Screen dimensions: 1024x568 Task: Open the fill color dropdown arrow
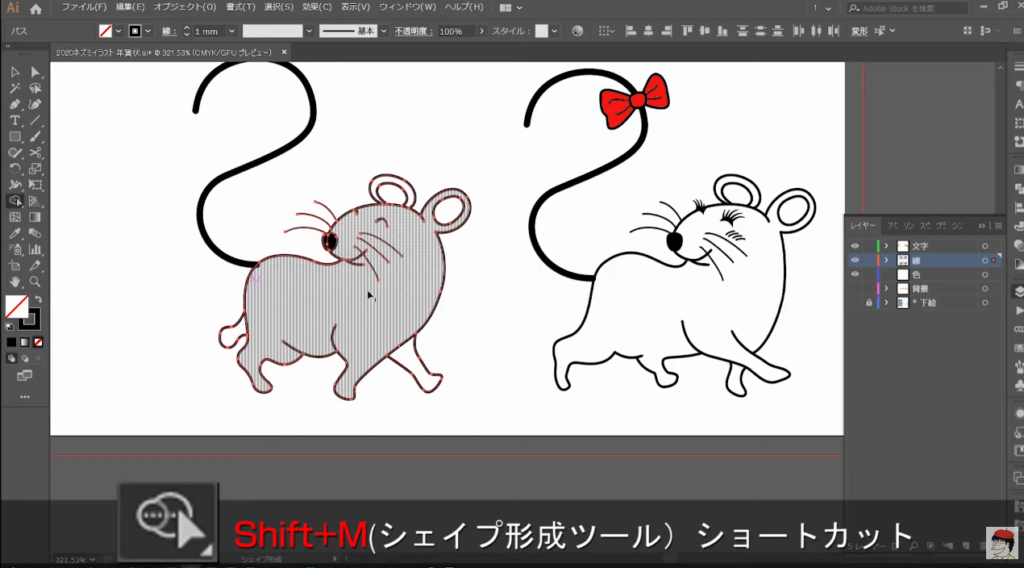click(x=118, y=31)
